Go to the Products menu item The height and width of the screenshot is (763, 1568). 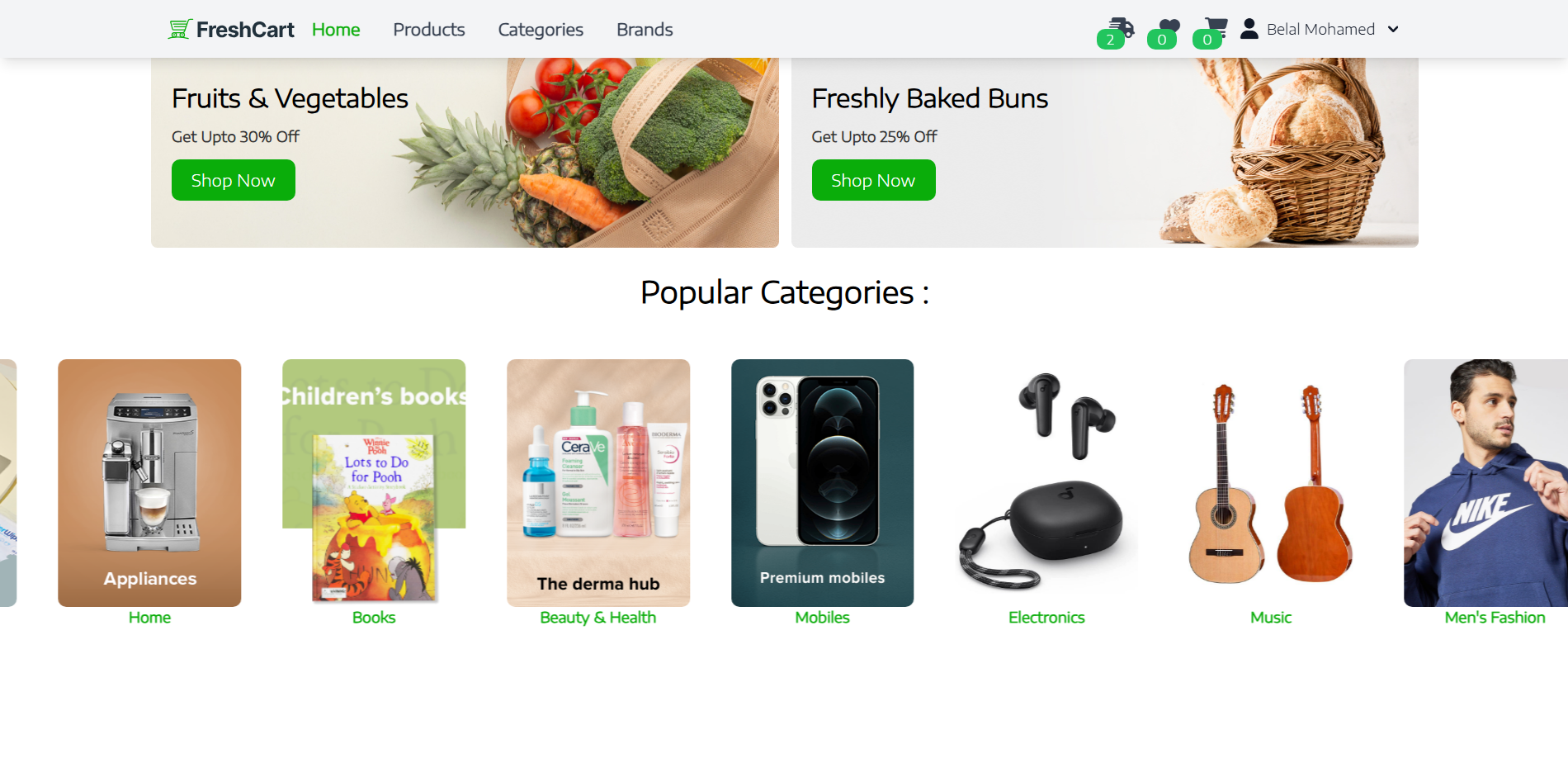429,30
